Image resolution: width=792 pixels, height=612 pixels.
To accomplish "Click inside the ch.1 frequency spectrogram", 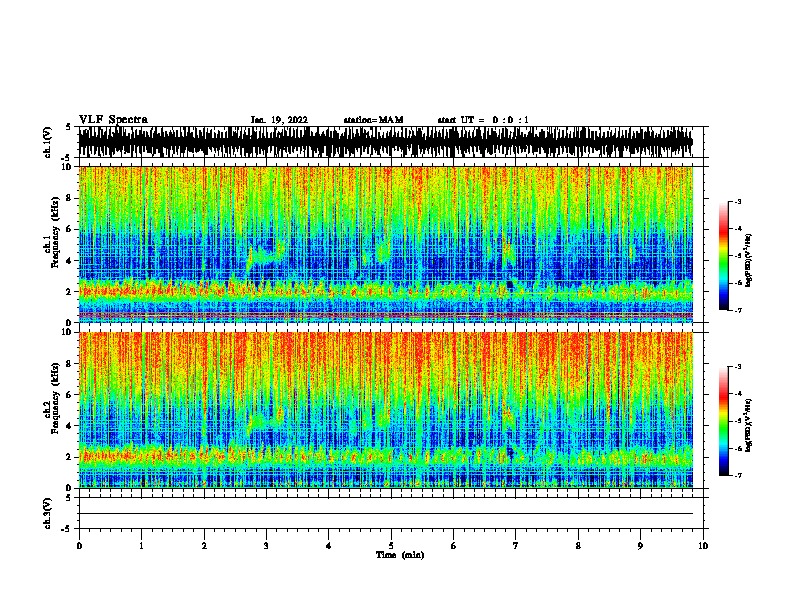I will point(385,244).
